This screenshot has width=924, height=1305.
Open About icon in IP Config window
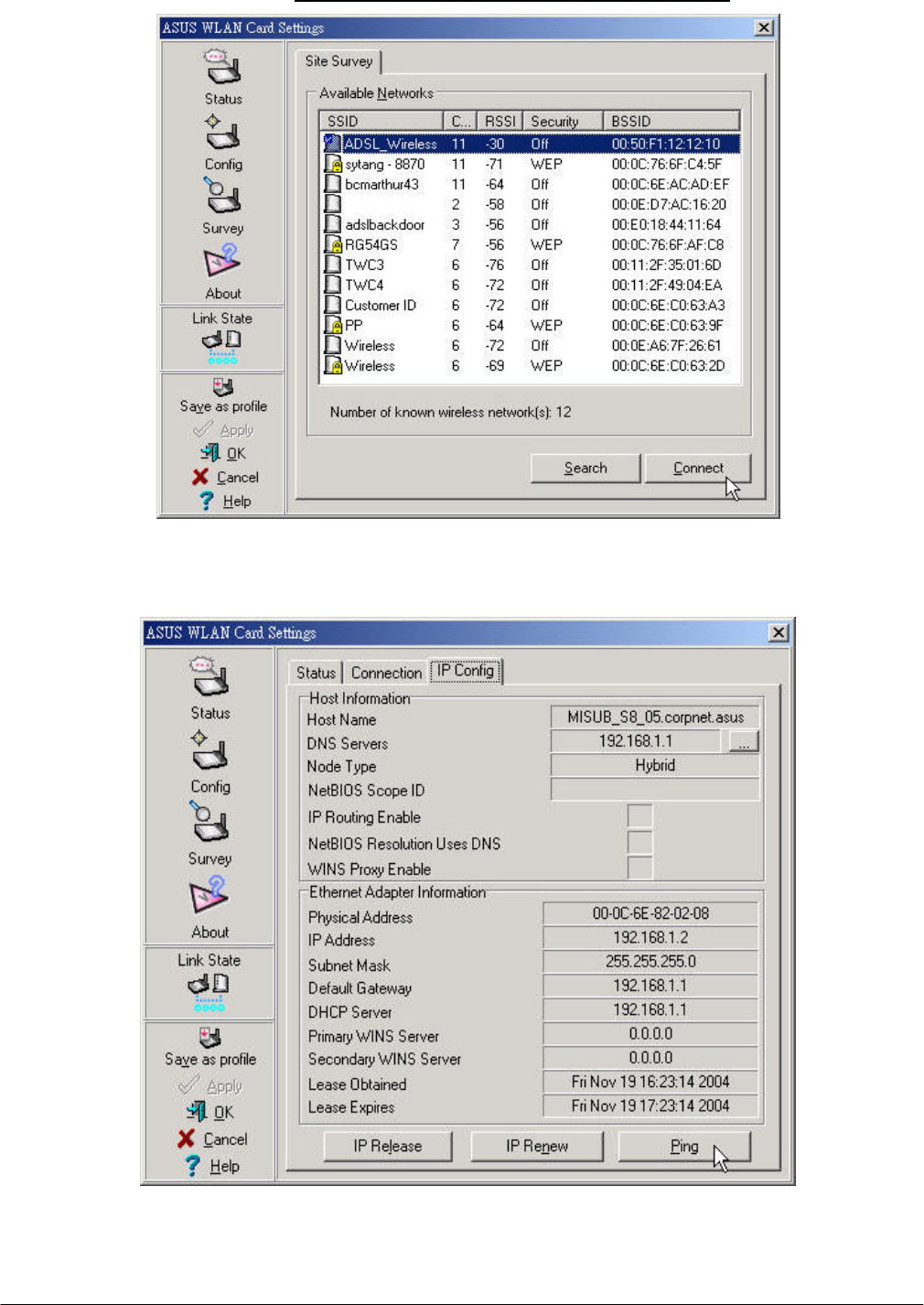pos(210,895)
